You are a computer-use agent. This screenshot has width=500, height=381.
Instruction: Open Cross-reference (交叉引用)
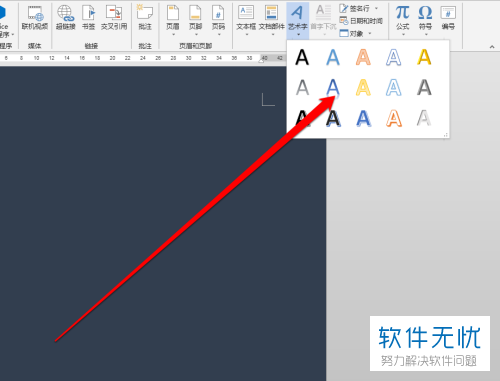click(x=114, y=18)
